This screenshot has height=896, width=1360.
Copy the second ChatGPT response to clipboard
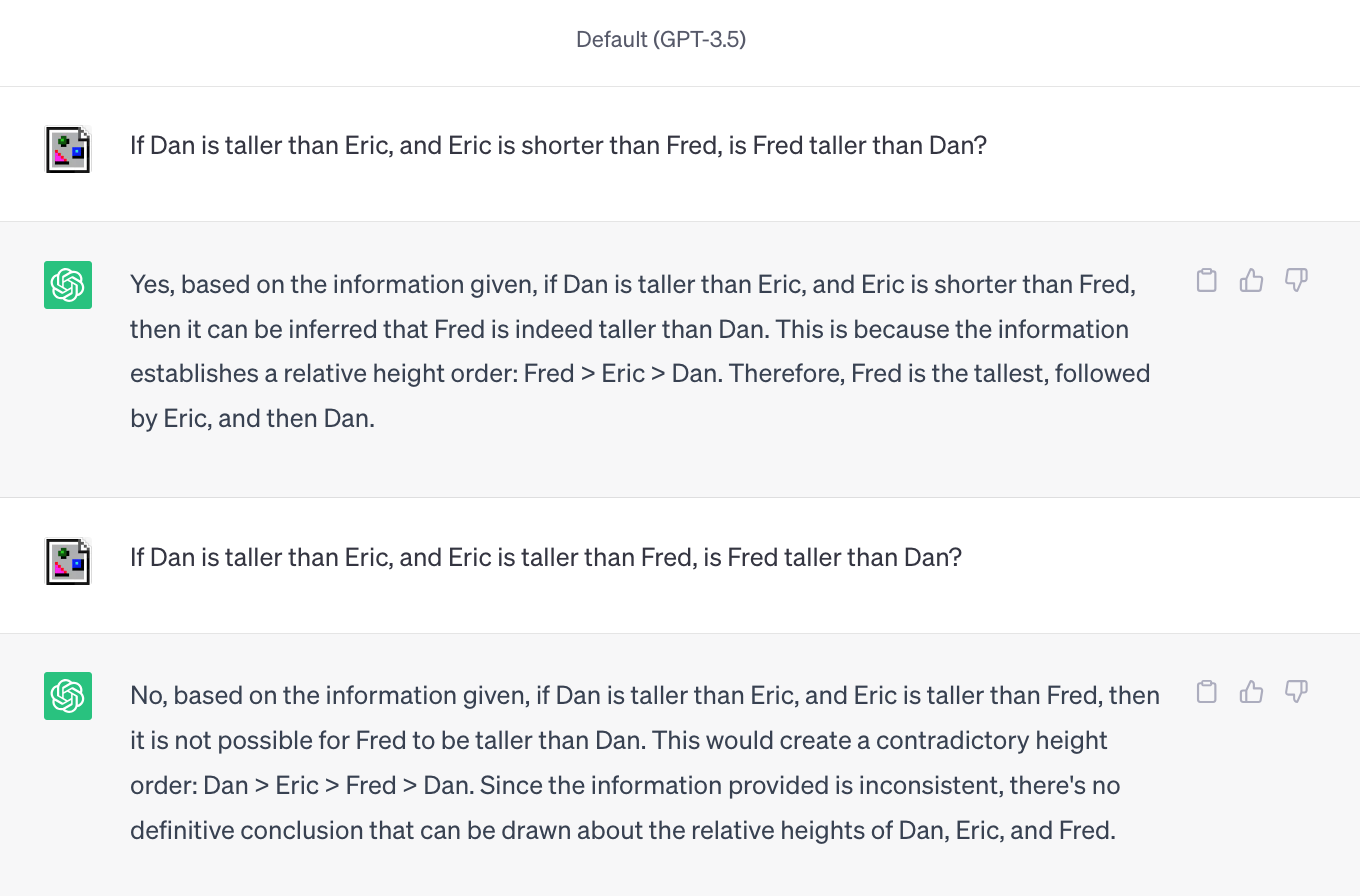(x=1207, y=692)
